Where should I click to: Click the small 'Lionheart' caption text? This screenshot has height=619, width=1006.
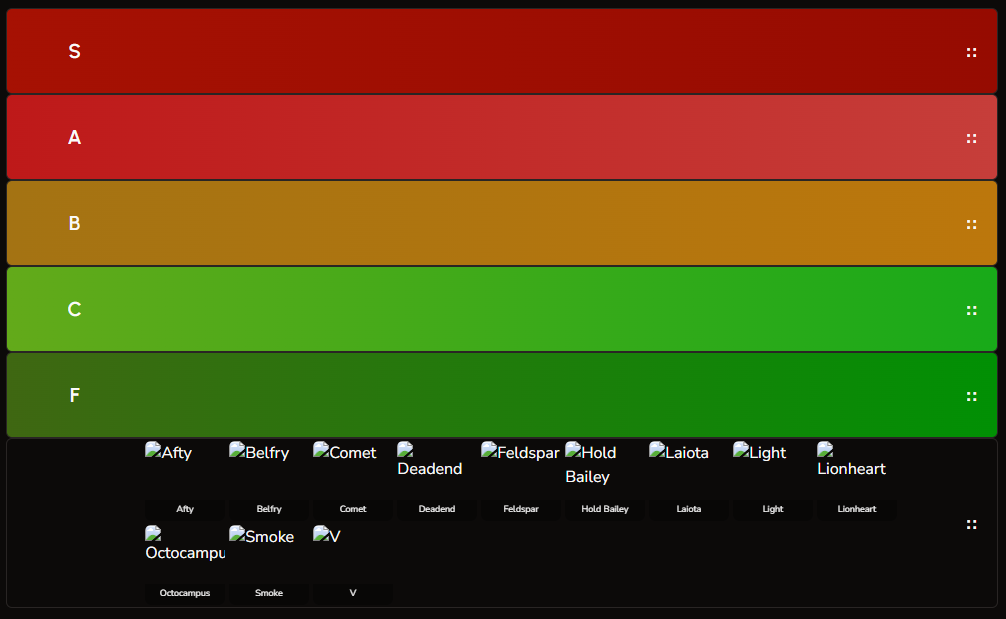pos(857,509)
